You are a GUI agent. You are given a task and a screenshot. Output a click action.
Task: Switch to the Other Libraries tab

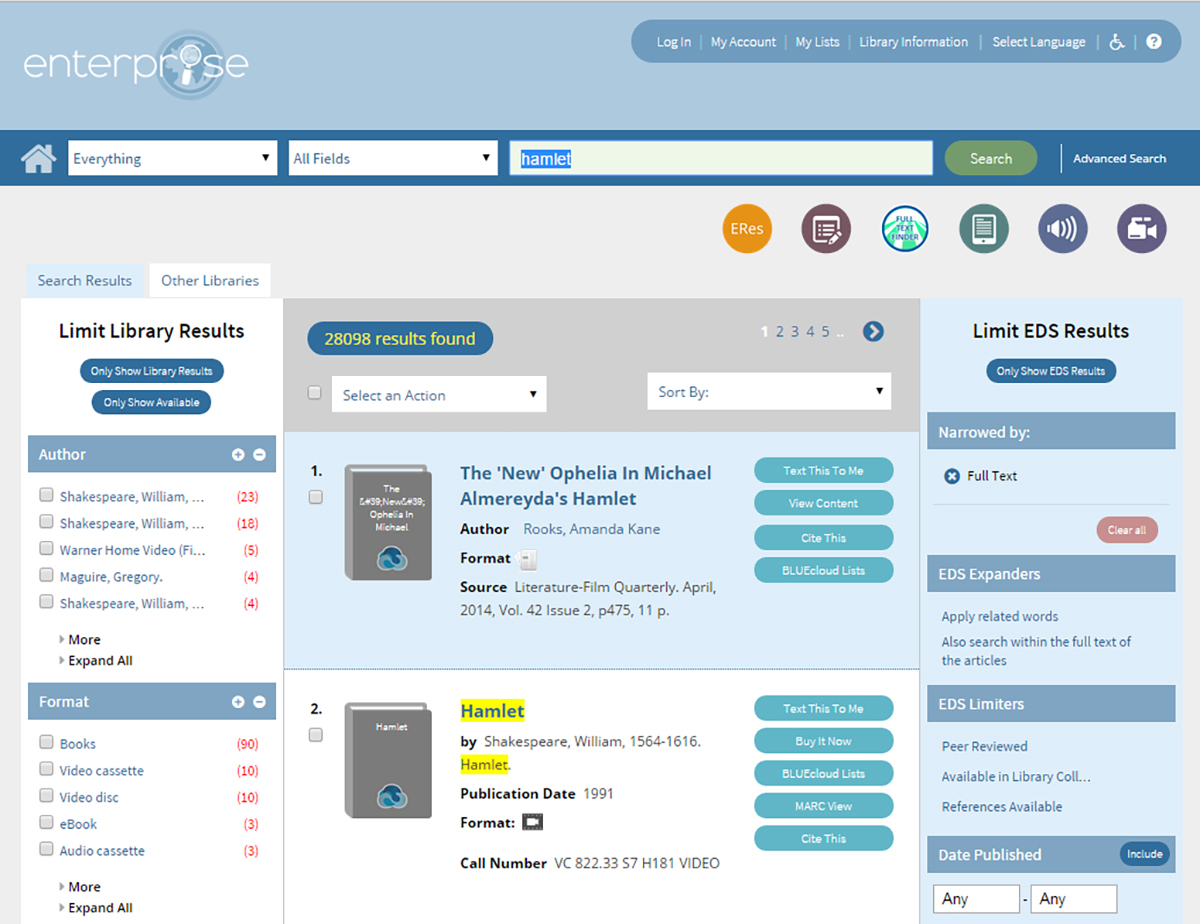[x=209, y=281]
